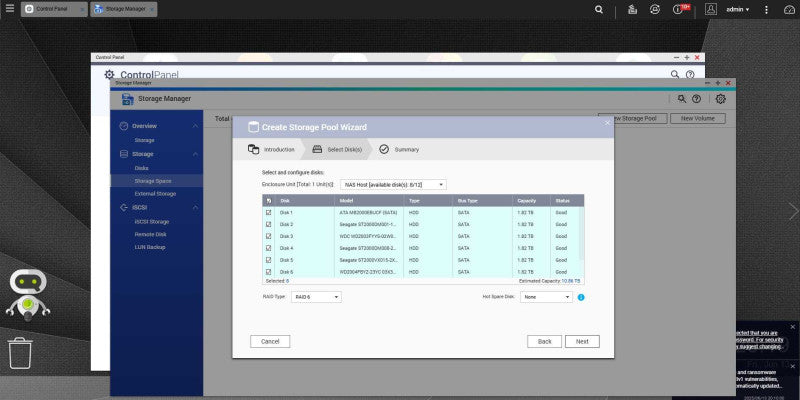Click the Cancel button in wizard
The height and width of the screenshot is (400, 800).
pos(270,341)
